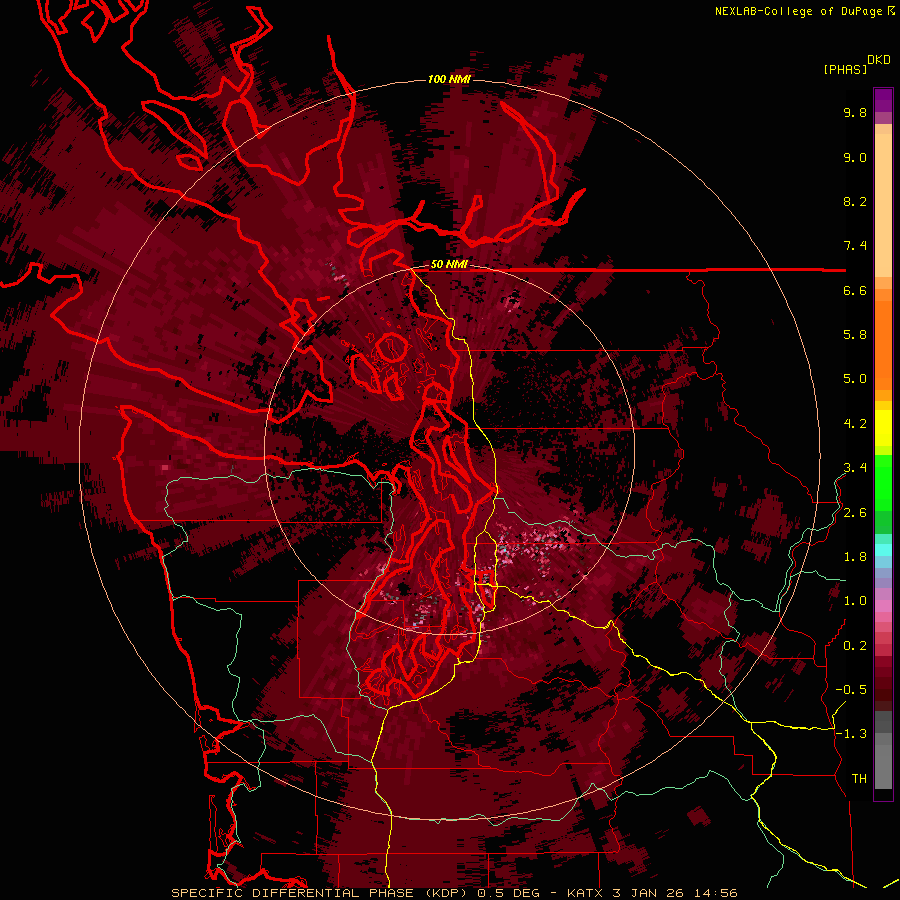Click the yellow segment of the color bar

[883, 428]
